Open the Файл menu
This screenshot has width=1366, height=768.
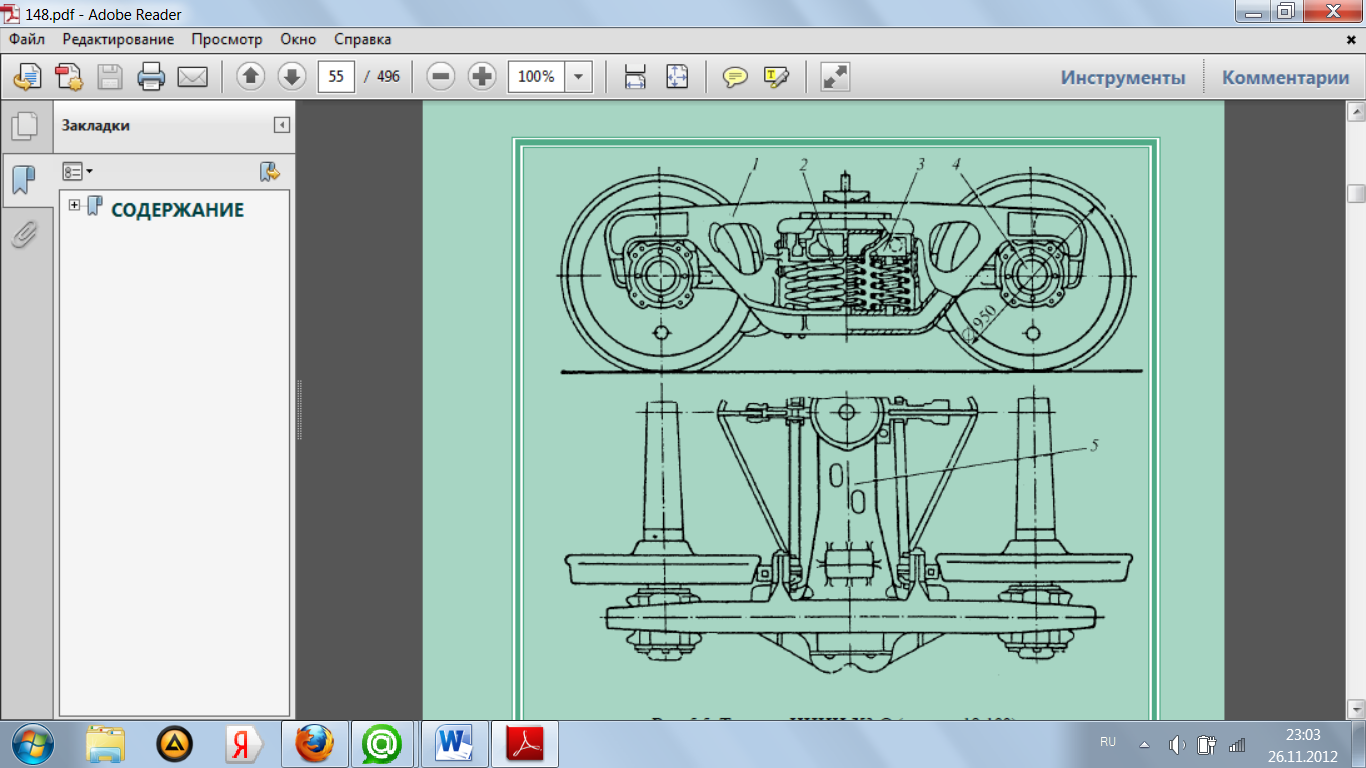pos(28,39)
